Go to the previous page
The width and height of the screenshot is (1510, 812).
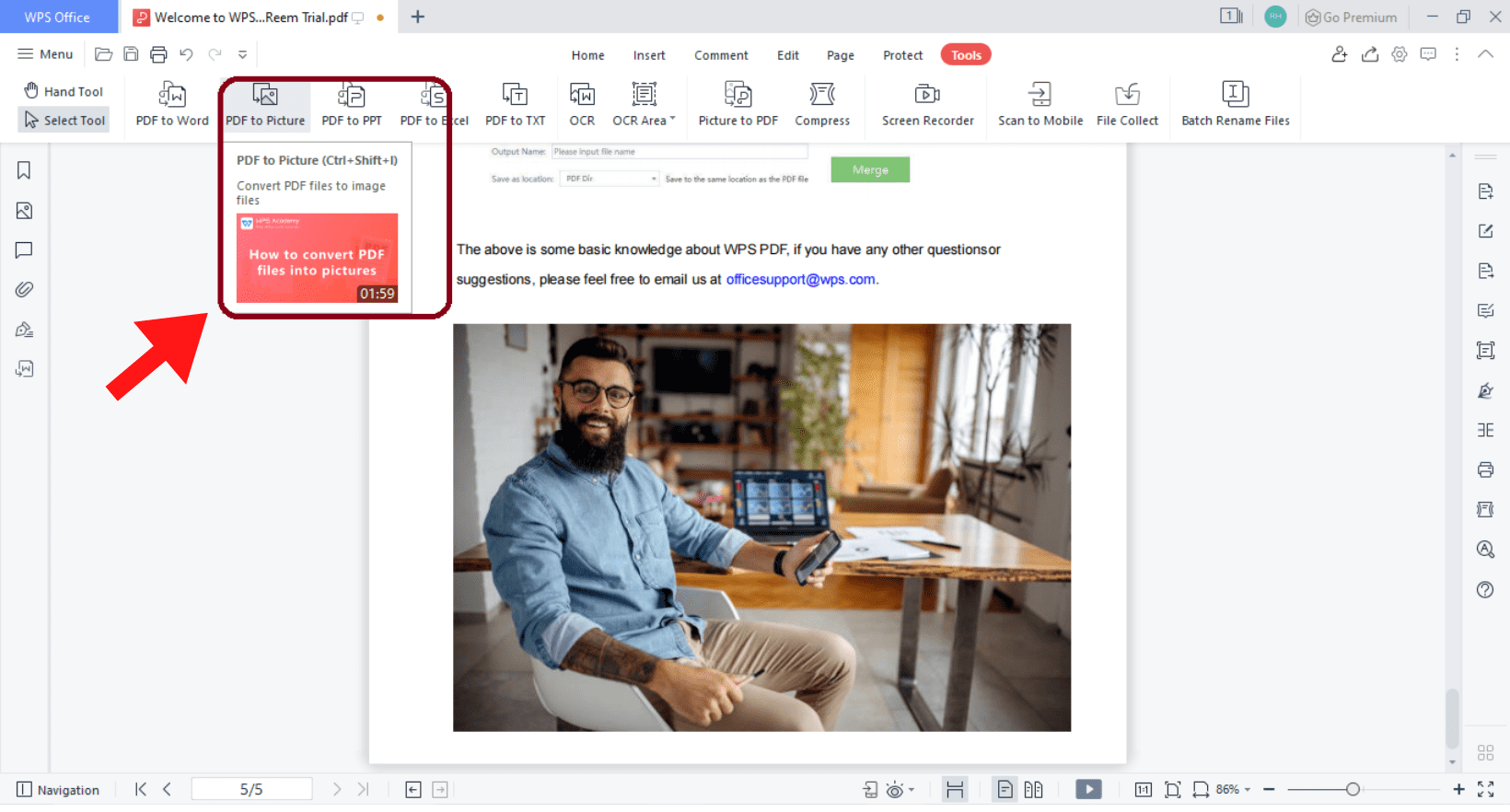[167, 789]
